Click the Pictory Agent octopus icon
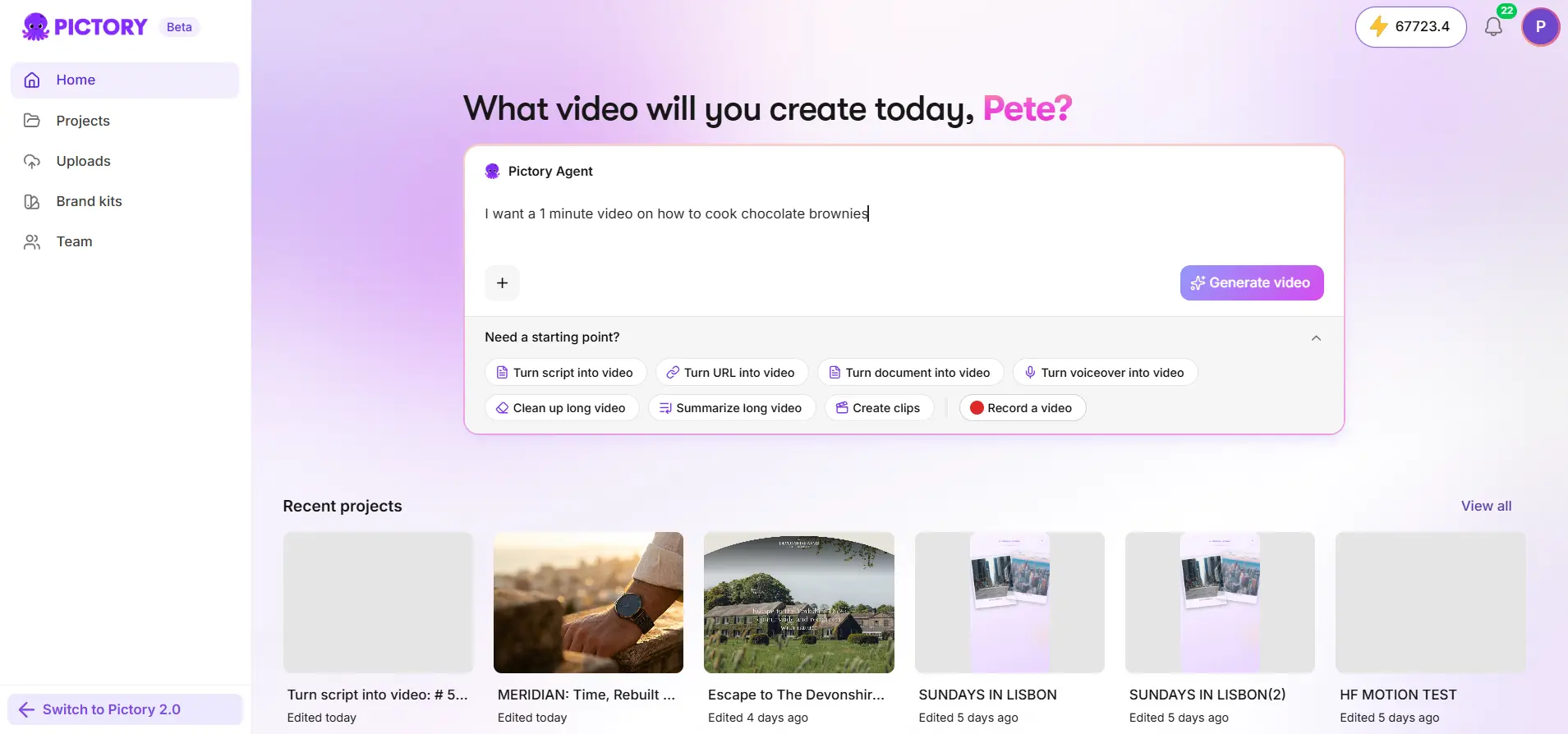This screenshot has width=1568, height=734. [493, 171]
